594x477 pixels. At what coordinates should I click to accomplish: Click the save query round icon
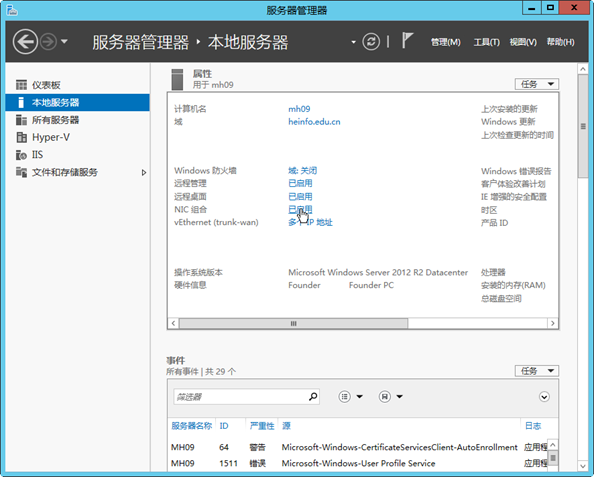click(x=385, y=397)
